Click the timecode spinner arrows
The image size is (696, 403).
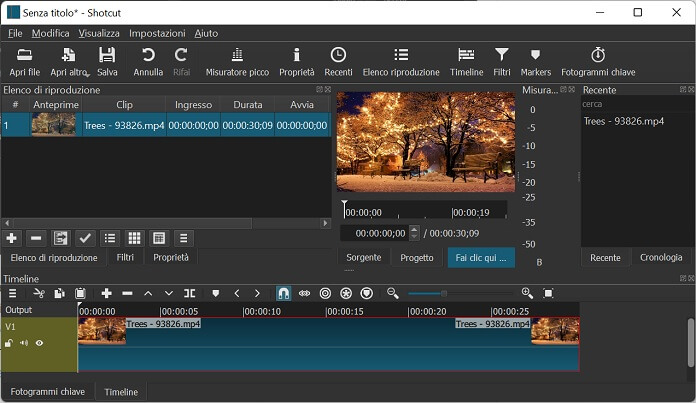click(414, 233)
